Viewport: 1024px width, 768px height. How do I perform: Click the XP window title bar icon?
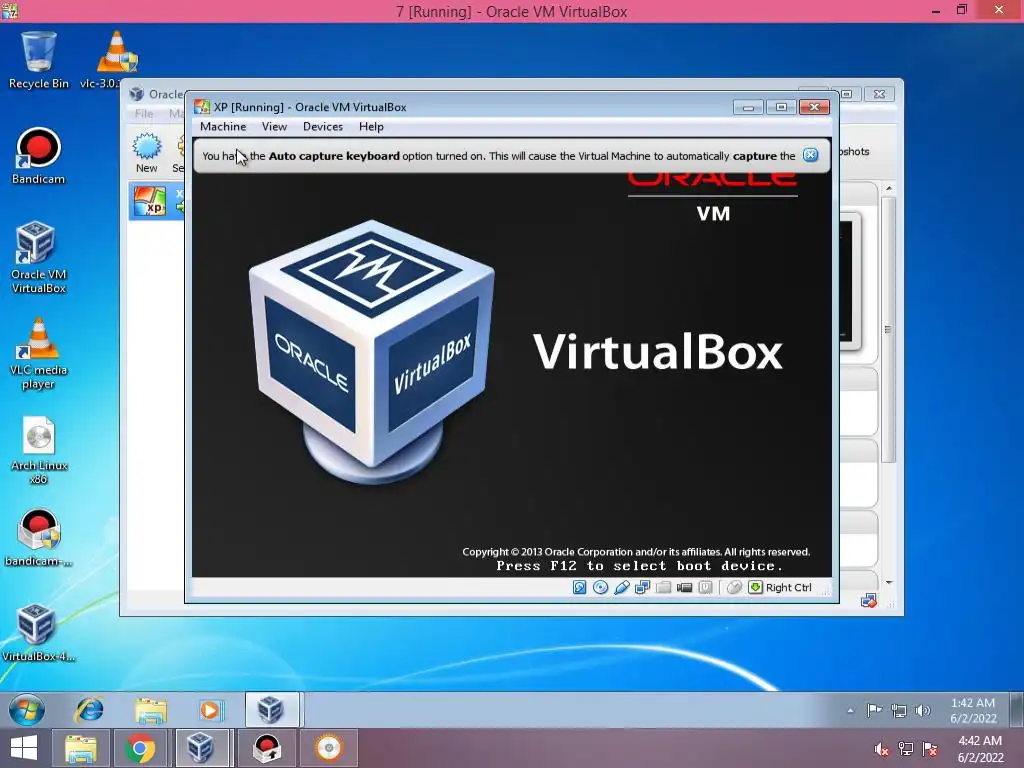coord(202,107)
